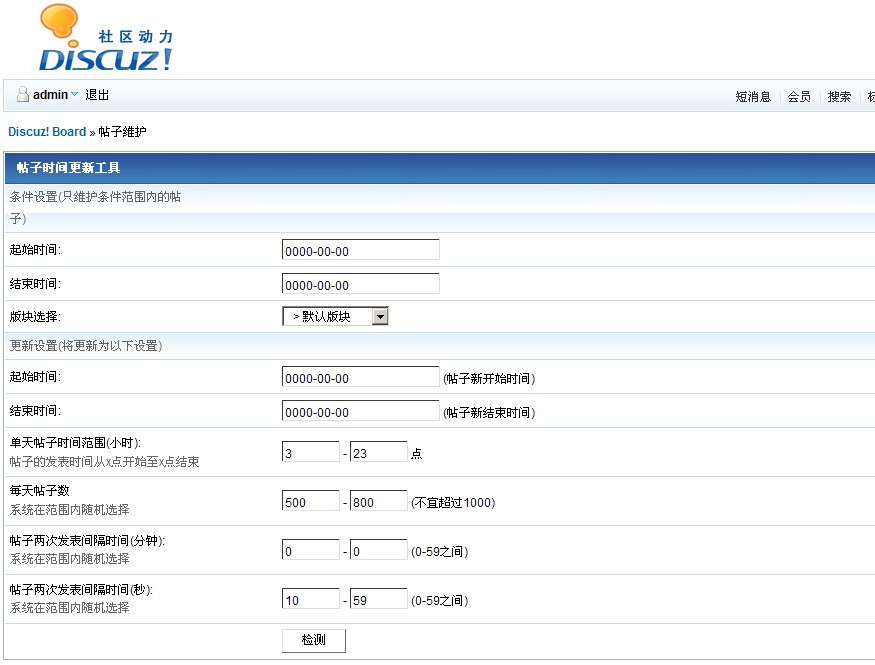This screenshot has height=665, width=875.
Task: Click the minimum daily posts field 500
Action: tap(311, 501)
